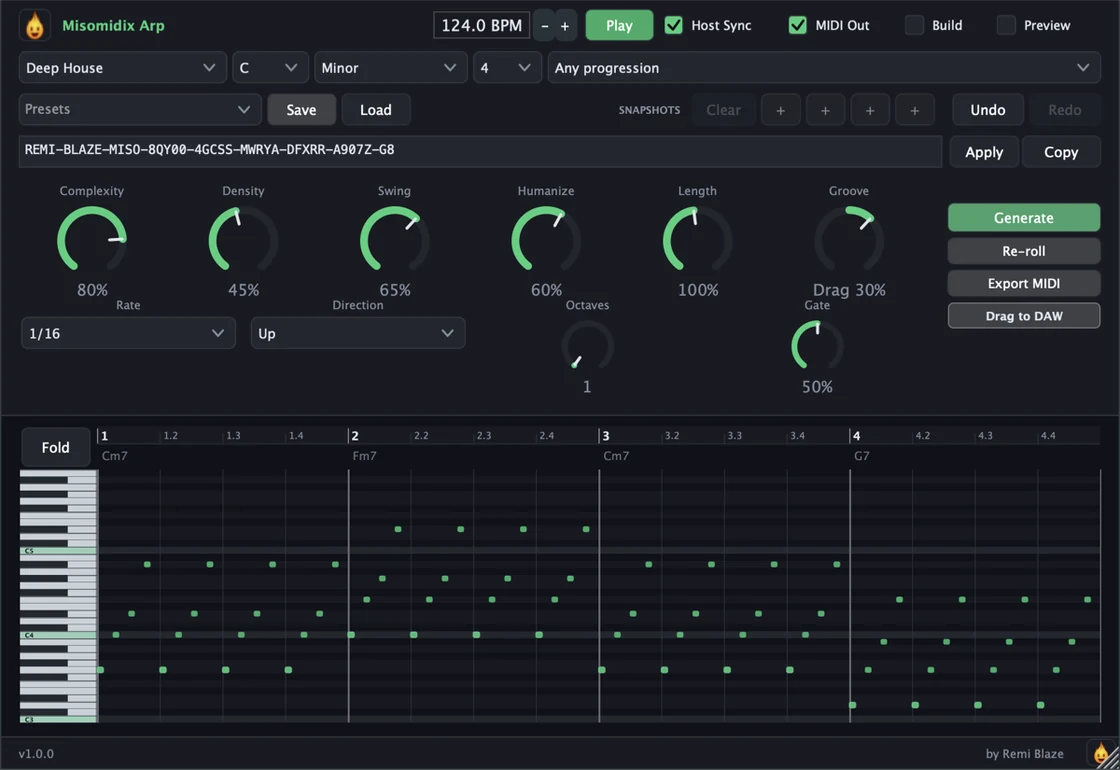1120x770 pixels.
Task: Click the fourth snapshot plus slot
Action: pyautogui.click(x=914, y=110)
